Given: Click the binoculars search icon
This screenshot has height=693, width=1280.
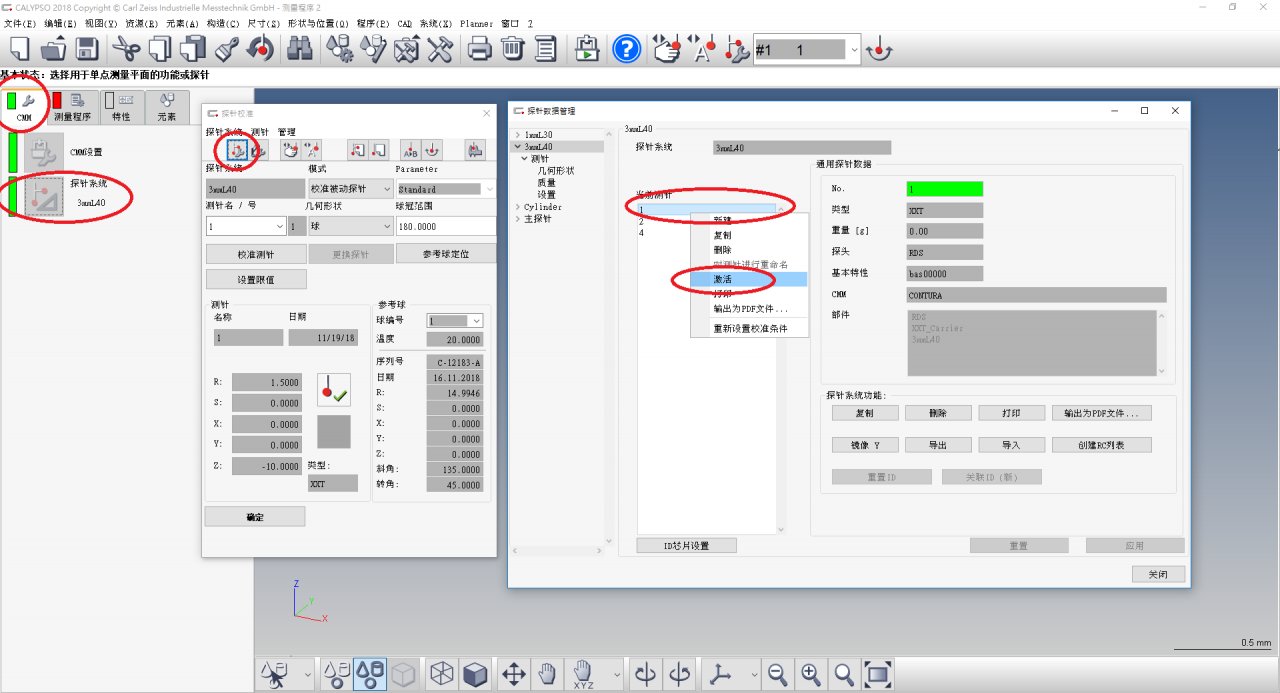Looking at the screenshot, I should click(299, 48).
